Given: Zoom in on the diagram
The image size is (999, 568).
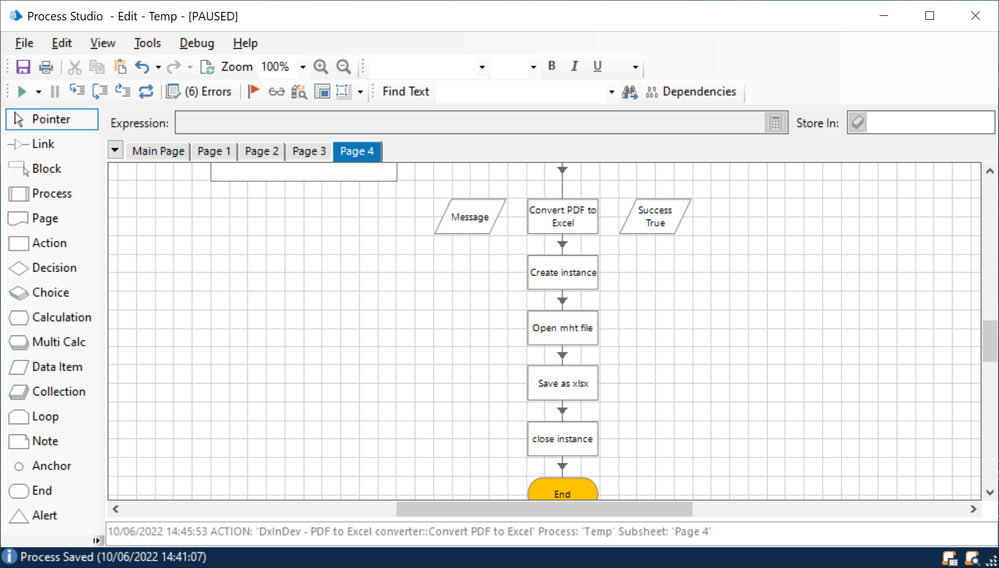Looking at the screenshot, I should point(320,67).
